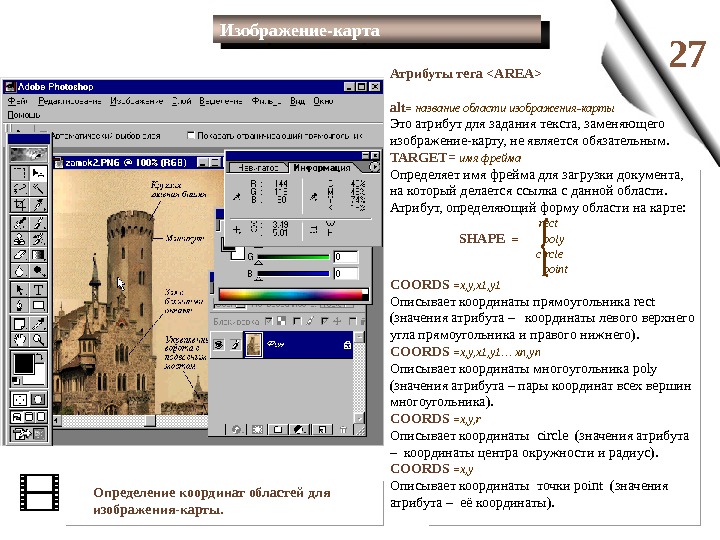Select the Magic Wand tool

click(38, 188)
